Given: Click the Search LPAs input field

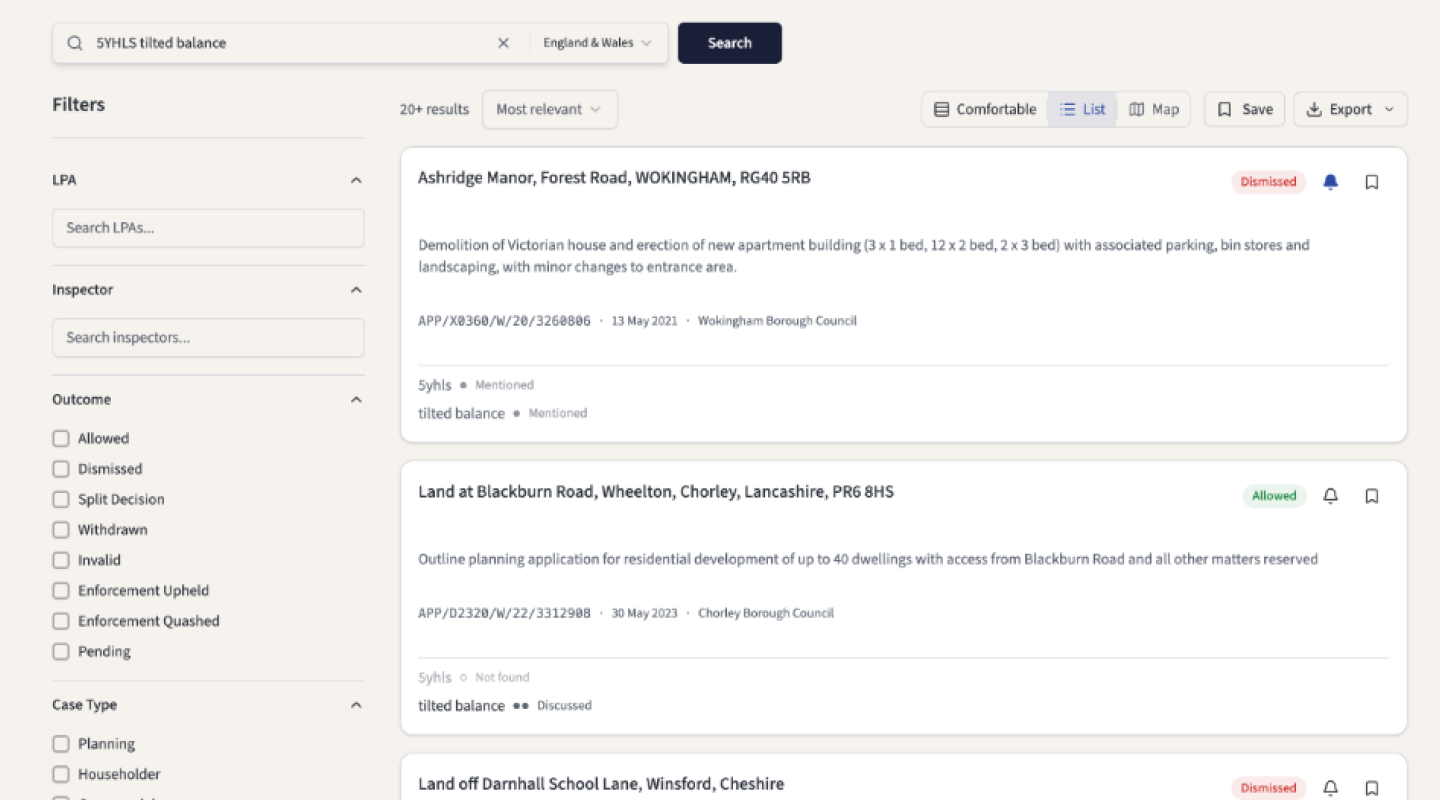Looking at the screenshot, I should coord(208,227).
